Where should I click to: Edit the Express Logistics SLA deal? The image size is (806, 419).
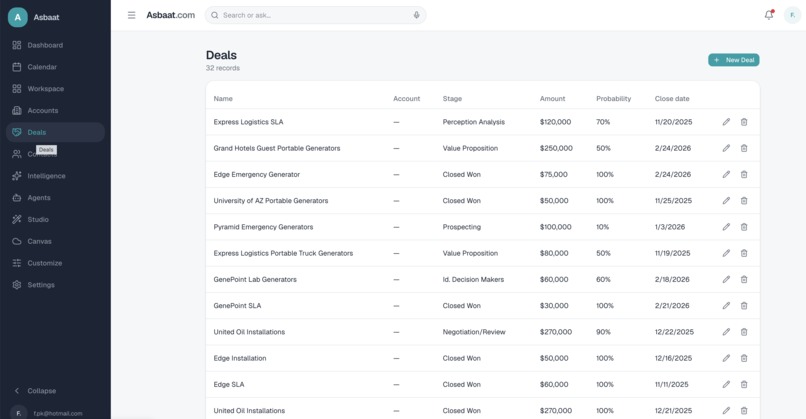726,122
